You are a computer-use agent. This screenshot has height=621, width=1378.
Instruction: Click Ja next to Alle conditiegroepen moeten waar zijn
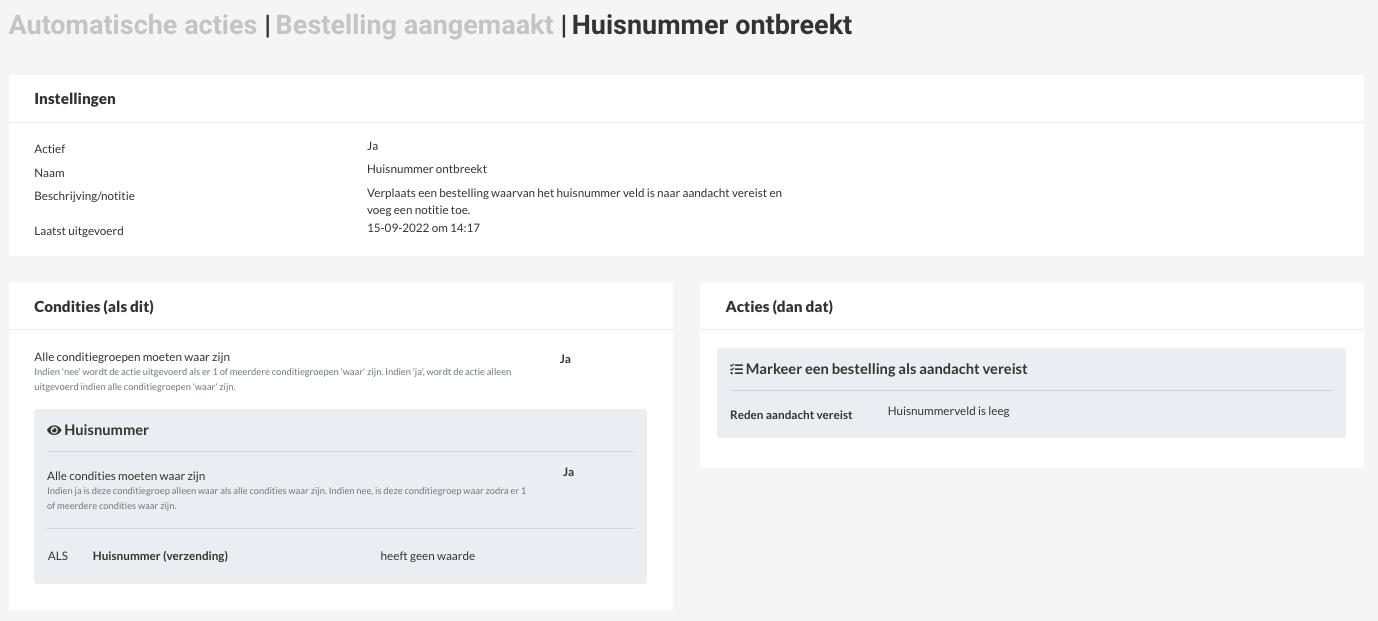565,359
